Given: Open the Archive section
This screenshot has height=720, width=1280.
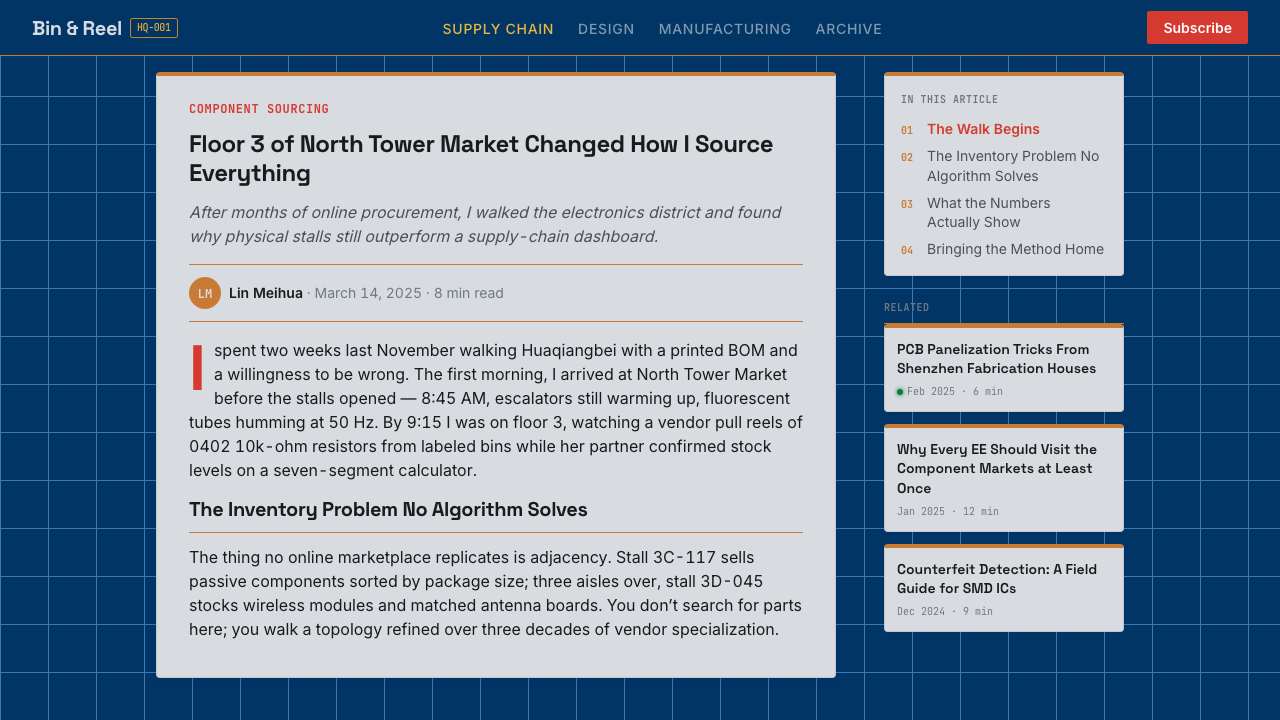Looking at the screenshot, I should click(849, 29).
